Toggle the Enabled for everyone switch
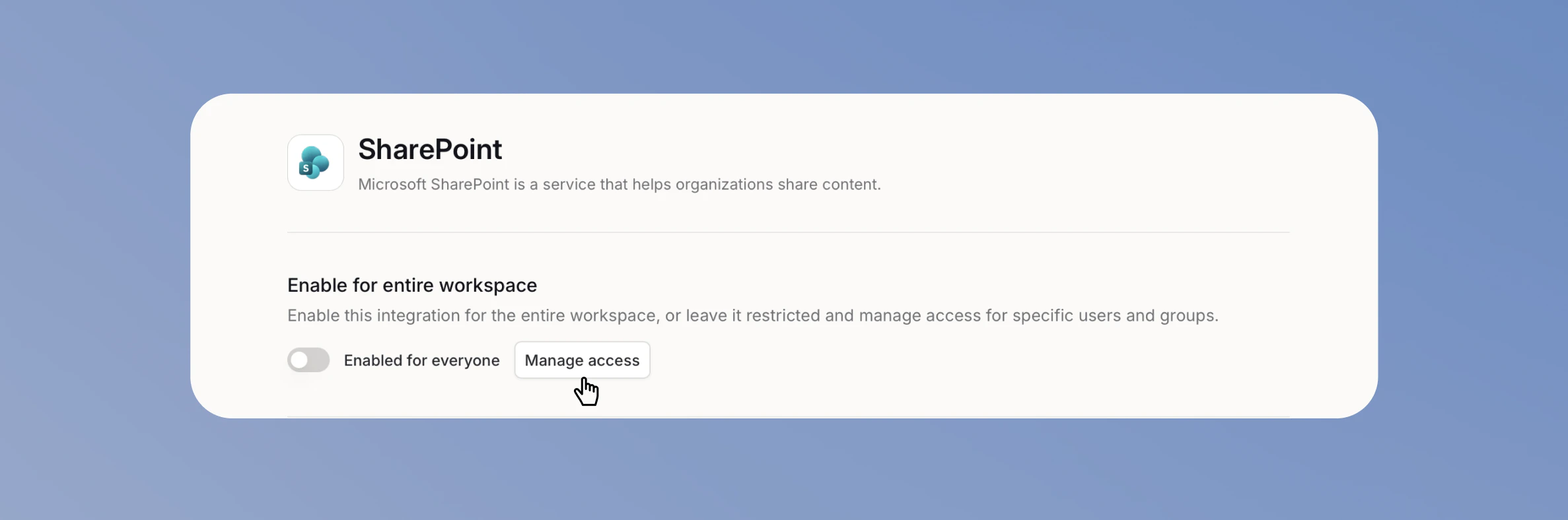Viewport: 1568px width, 520px height. [308, 360]
